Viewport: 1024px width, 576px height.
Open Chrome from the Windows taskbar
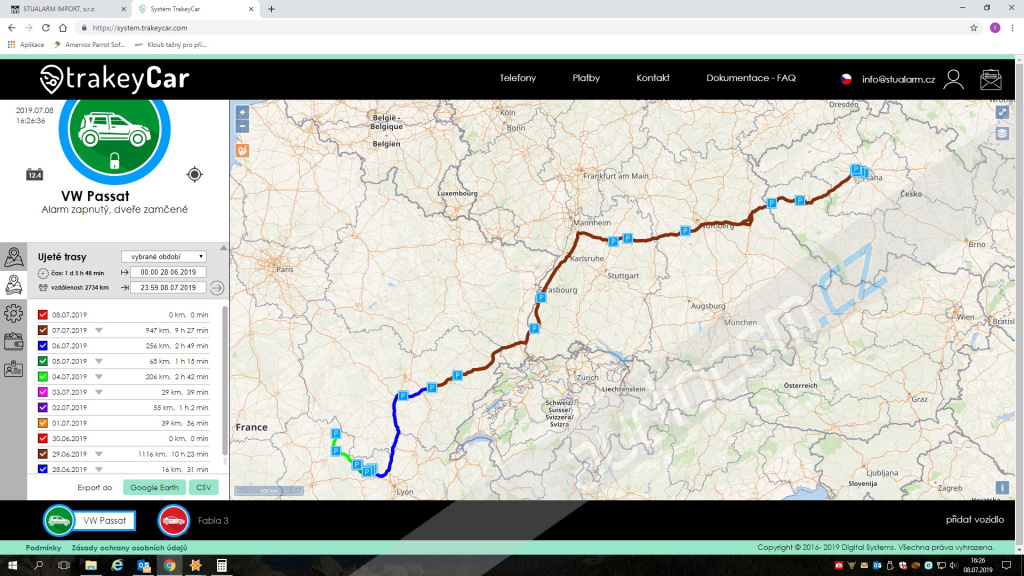coord(169,566)
